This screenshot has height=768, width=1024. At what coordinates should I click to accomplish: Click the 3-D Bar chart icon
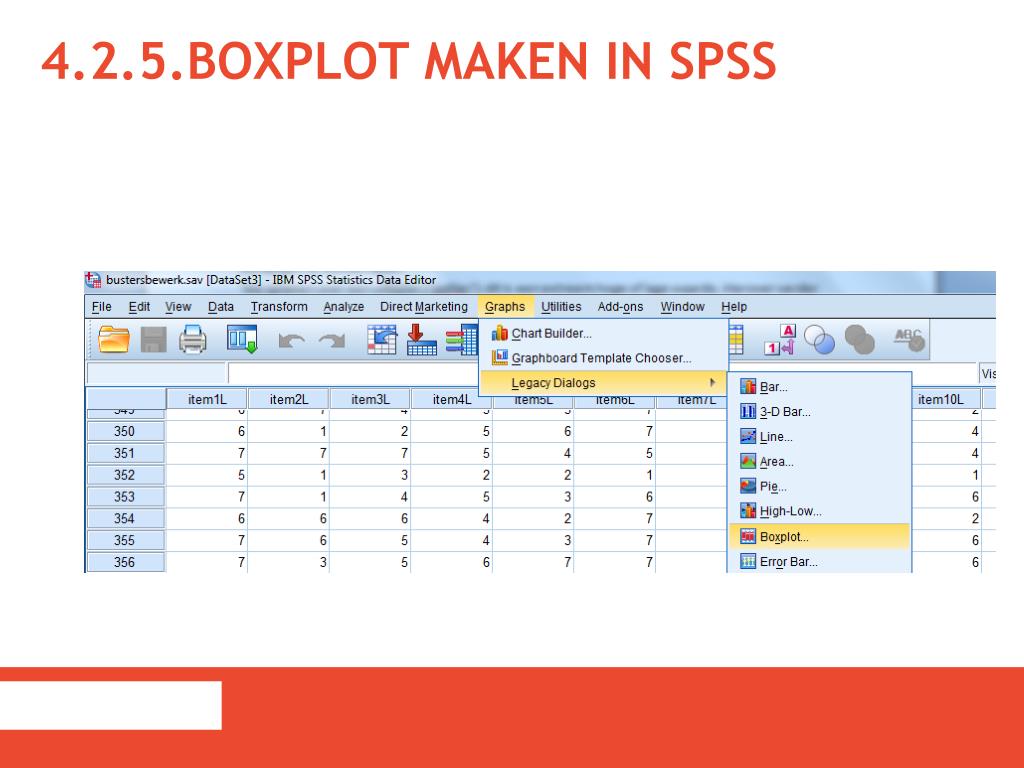click(748, 411)
